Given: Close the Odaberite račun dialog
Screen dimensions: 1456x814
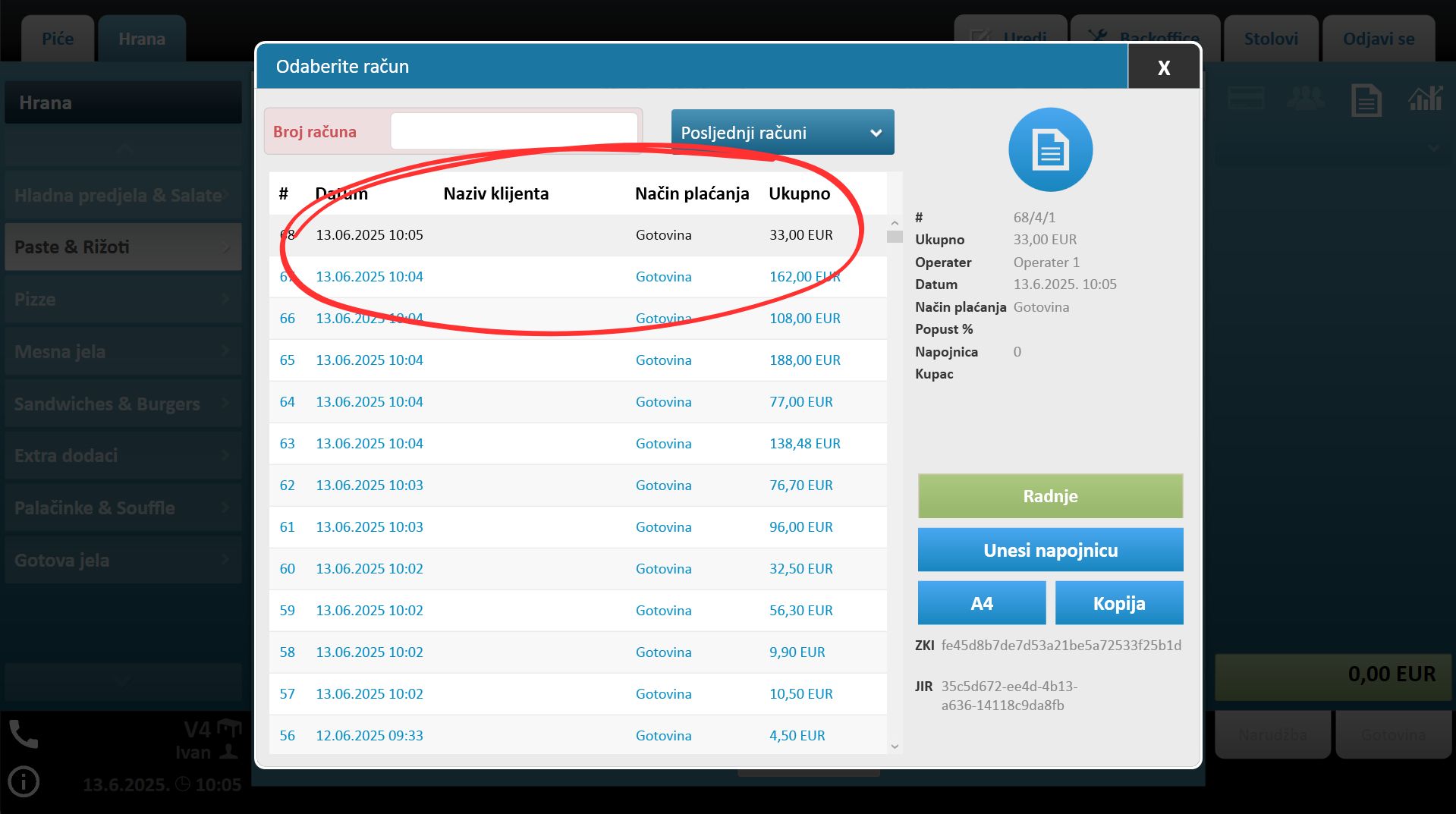Looking at the screenshot, I should [1163, 68].
